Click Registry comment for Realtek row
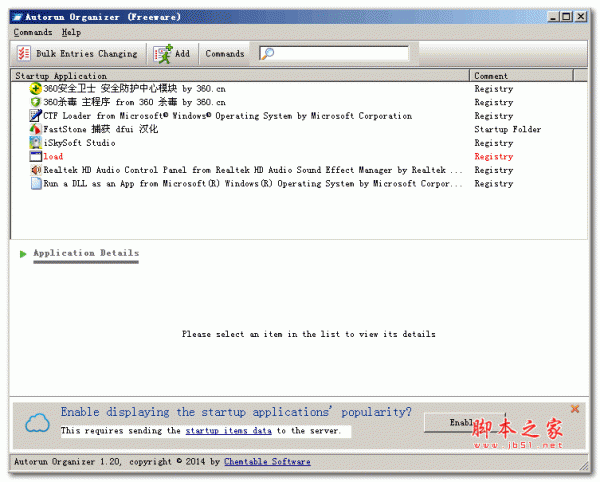The width and height of the screenshot is (600, 482). [x=494, y=170]
